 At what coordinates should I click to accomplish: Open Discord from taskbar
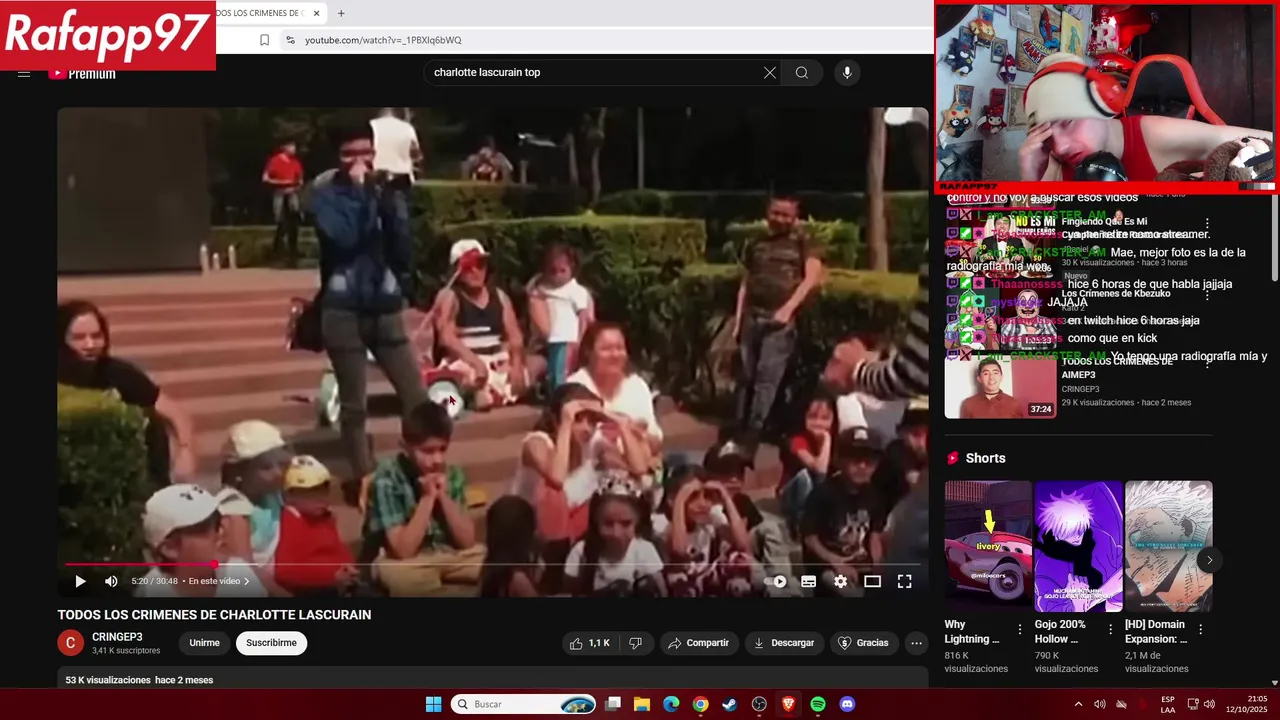pos(847,704)
